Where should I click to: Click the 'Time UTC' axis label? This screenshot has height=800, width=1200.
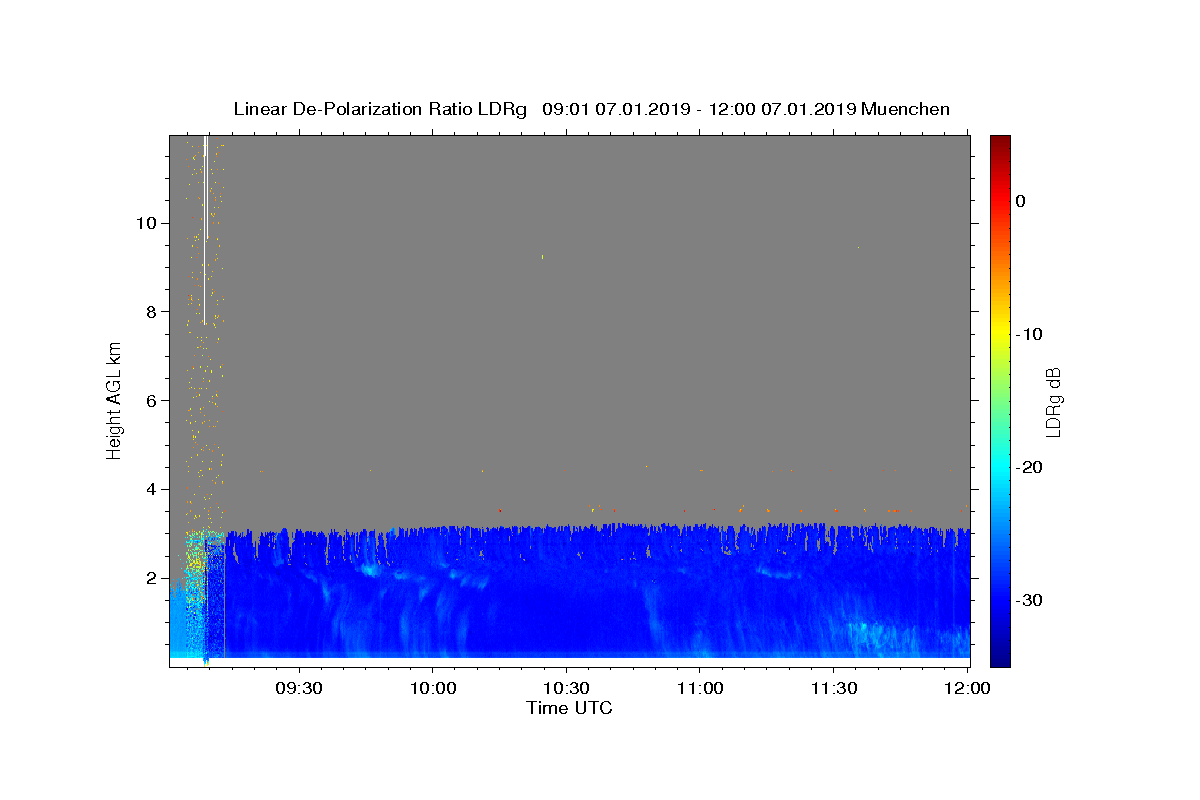click(x=569, y=708)
